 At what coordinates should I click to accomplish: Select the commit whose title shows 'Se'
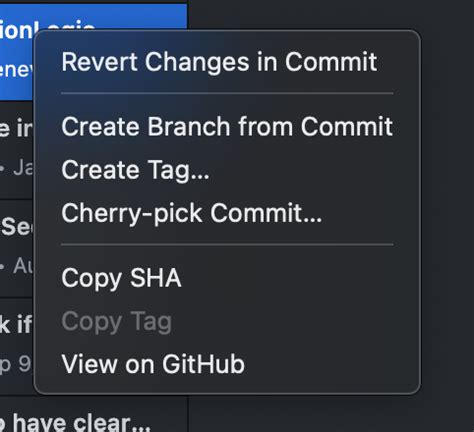pos(17,227)
